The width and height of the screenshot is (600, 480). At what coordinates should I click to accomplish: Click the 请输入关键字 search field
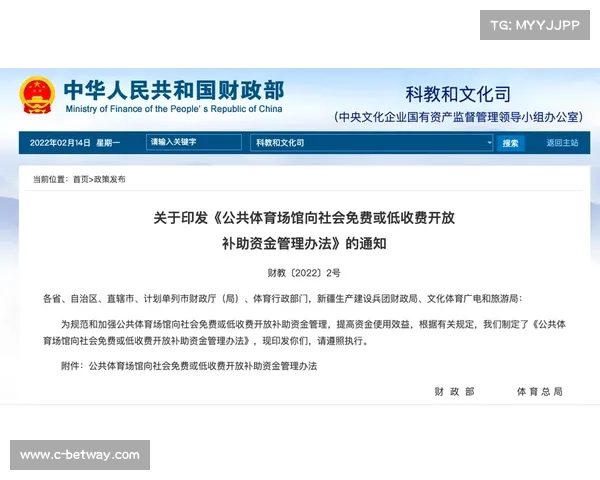click(194, 142)
